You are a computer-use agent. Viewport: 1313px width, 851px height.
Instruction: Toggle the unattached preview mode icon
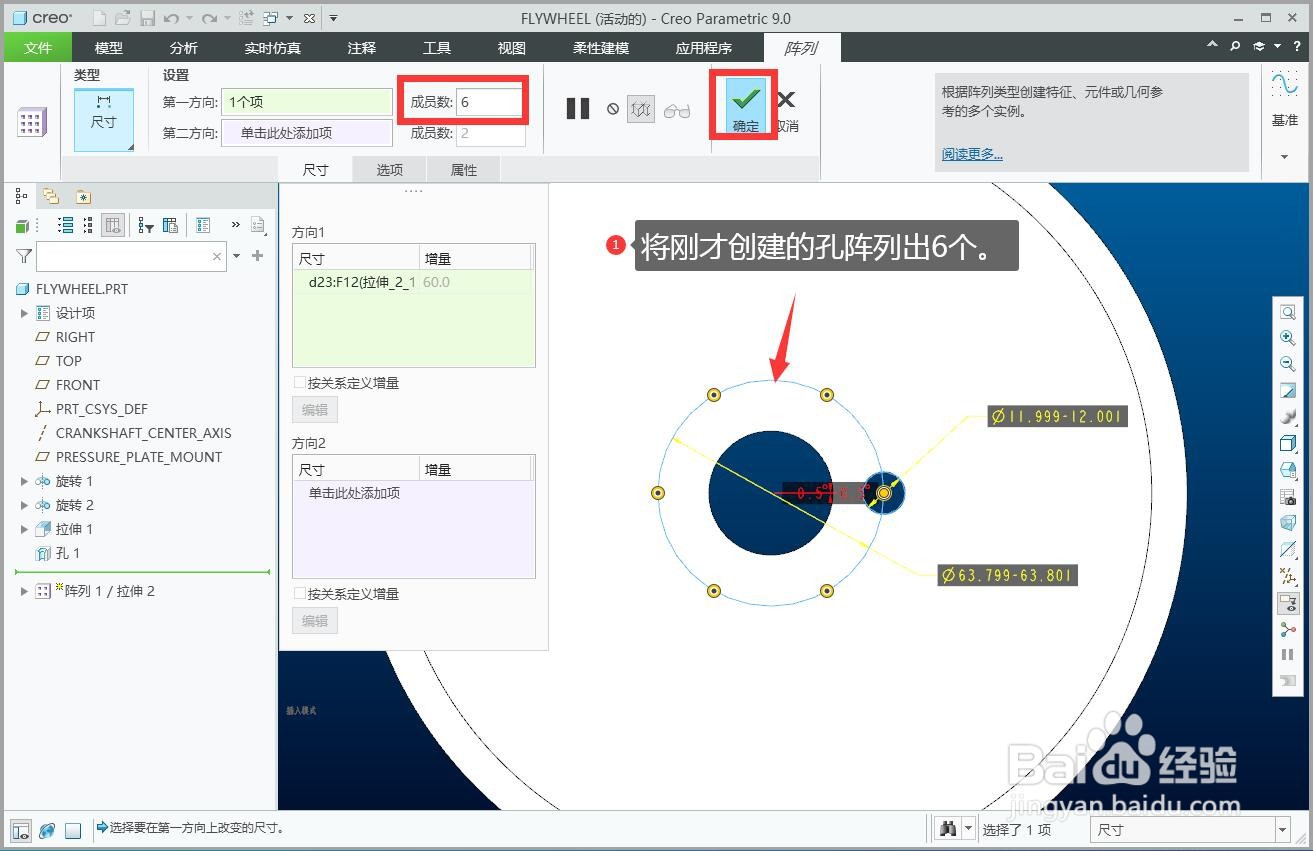(640, 109)
